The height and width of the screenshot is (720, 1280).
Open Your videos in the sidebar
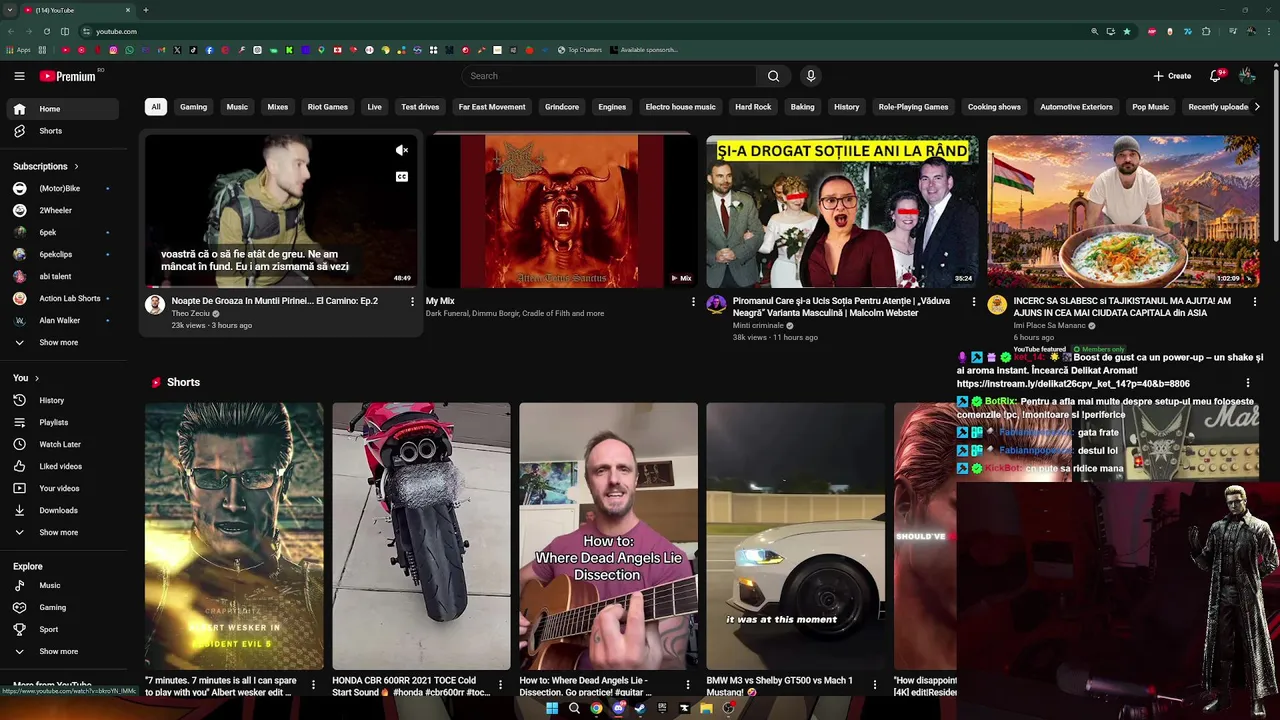click(63, 488)
